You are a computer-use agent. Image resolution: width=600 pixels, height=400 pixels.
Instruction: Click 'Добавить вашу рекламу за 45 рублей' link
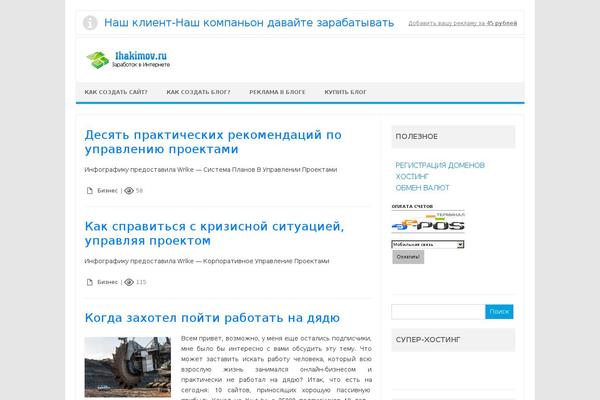point(463,23)
